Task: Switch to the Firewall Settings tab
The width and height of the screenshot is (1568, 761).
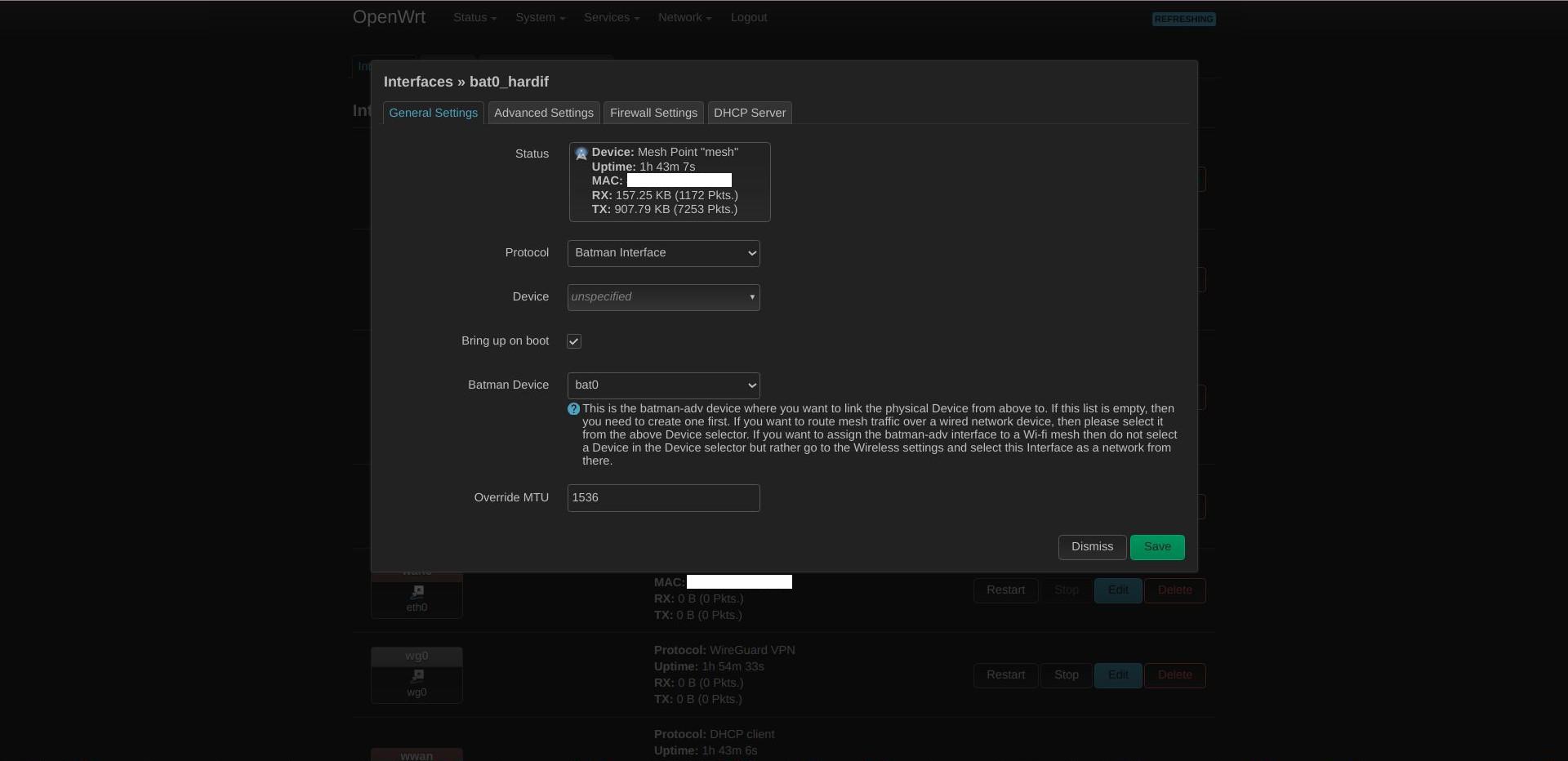Action: coord(653,113)
